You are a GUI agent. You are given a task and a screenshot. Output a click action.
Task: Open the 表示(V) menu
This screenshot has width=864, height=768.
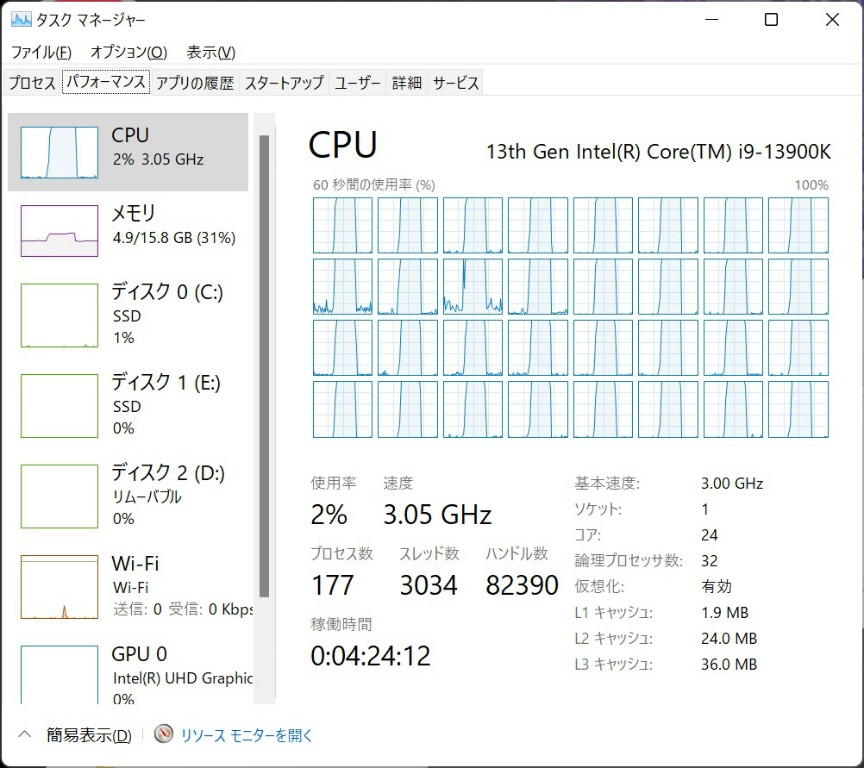(x=211, y=52)
